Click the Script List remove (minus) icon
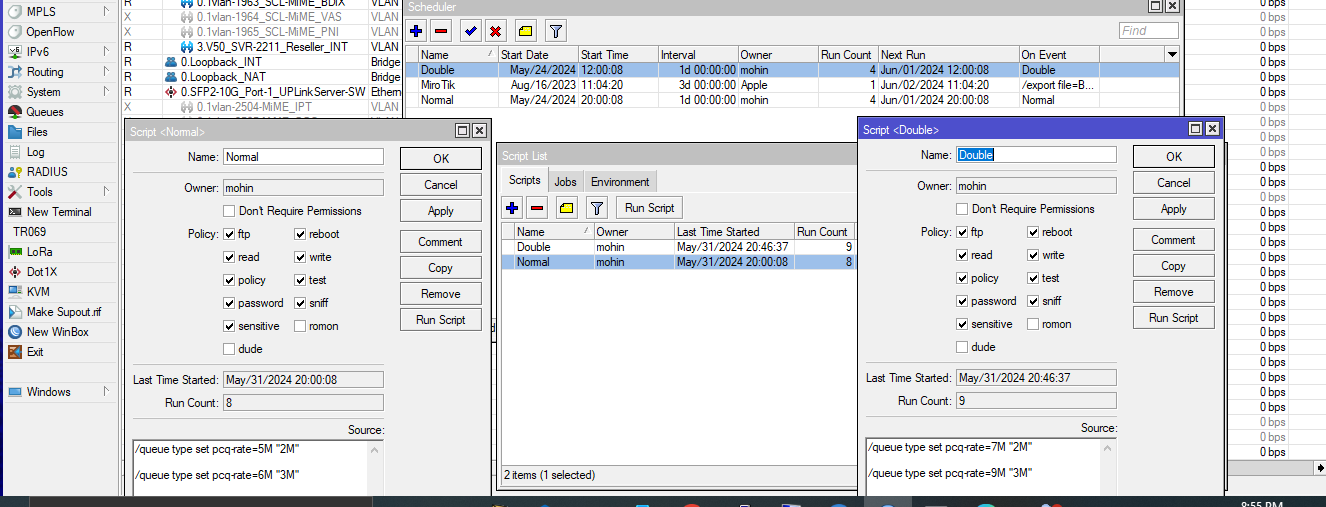 click(537, 208)
